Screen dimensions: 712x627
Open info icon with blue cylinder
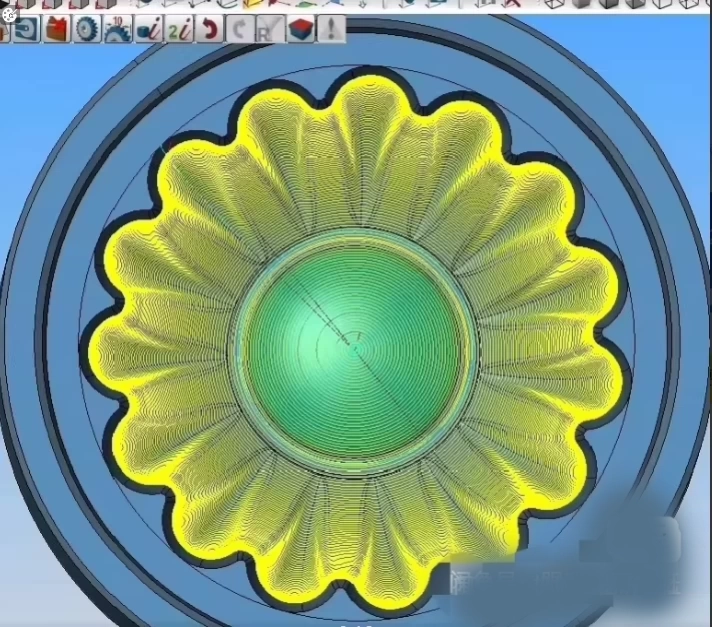[148, 29]
